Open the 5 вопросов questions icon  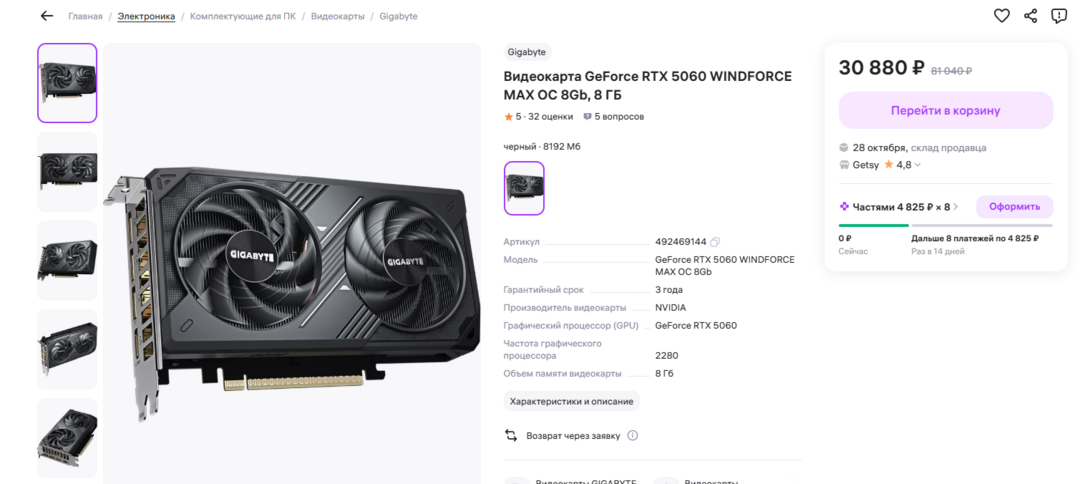(x=587, y=117)
